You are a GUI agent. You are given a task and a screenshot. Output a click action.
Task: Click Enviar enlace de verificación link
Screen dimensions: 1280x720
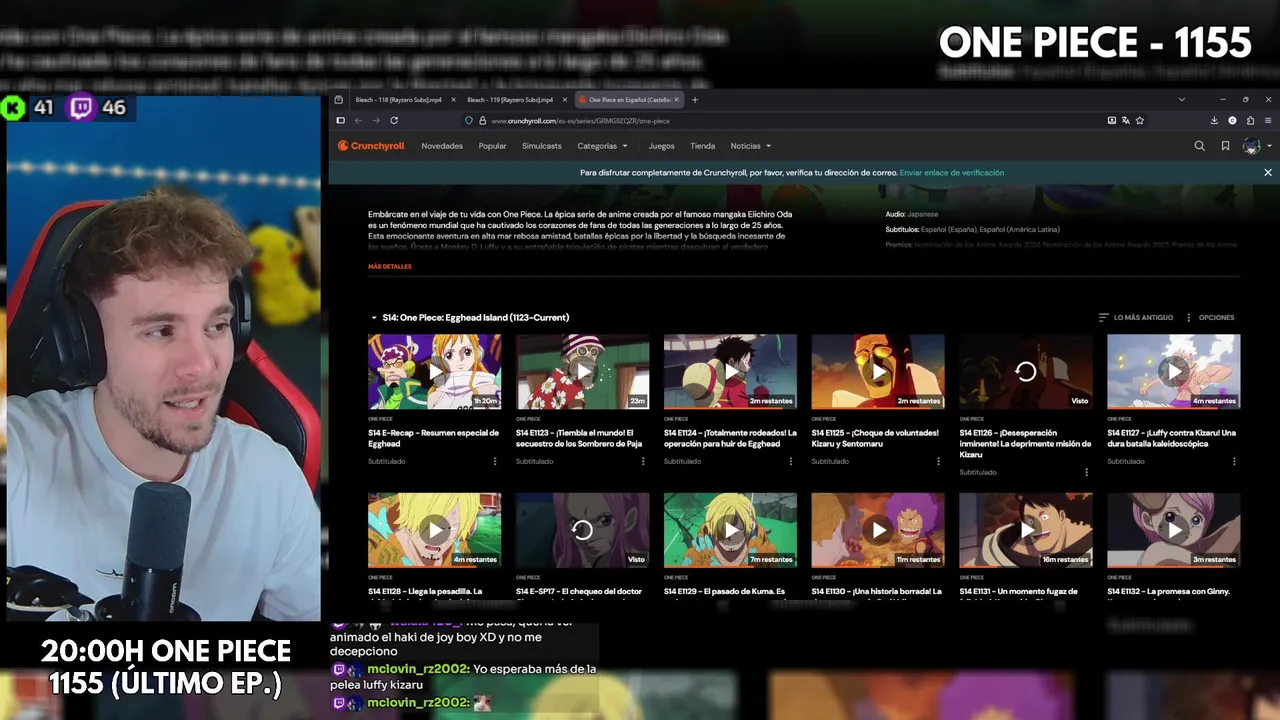click(x=952, y=172)
